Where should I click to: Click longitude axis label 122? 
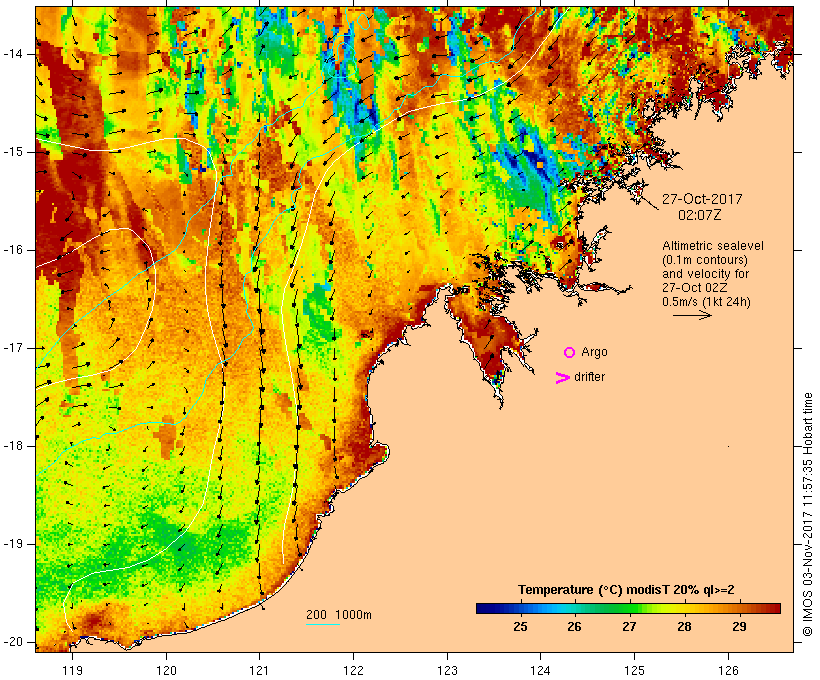coord(354,671)
